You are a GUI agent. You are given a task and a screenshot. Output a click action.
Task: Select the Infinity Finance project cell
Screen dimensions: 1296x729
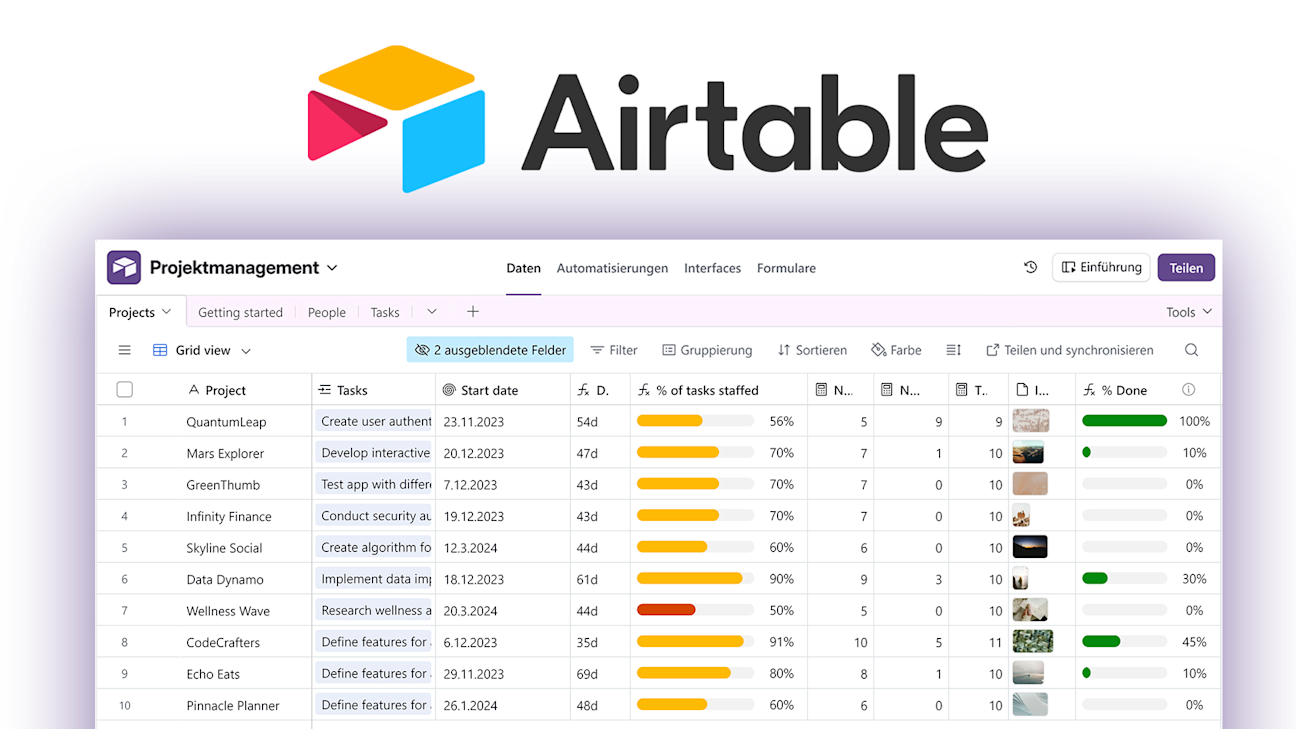point(229,516)
